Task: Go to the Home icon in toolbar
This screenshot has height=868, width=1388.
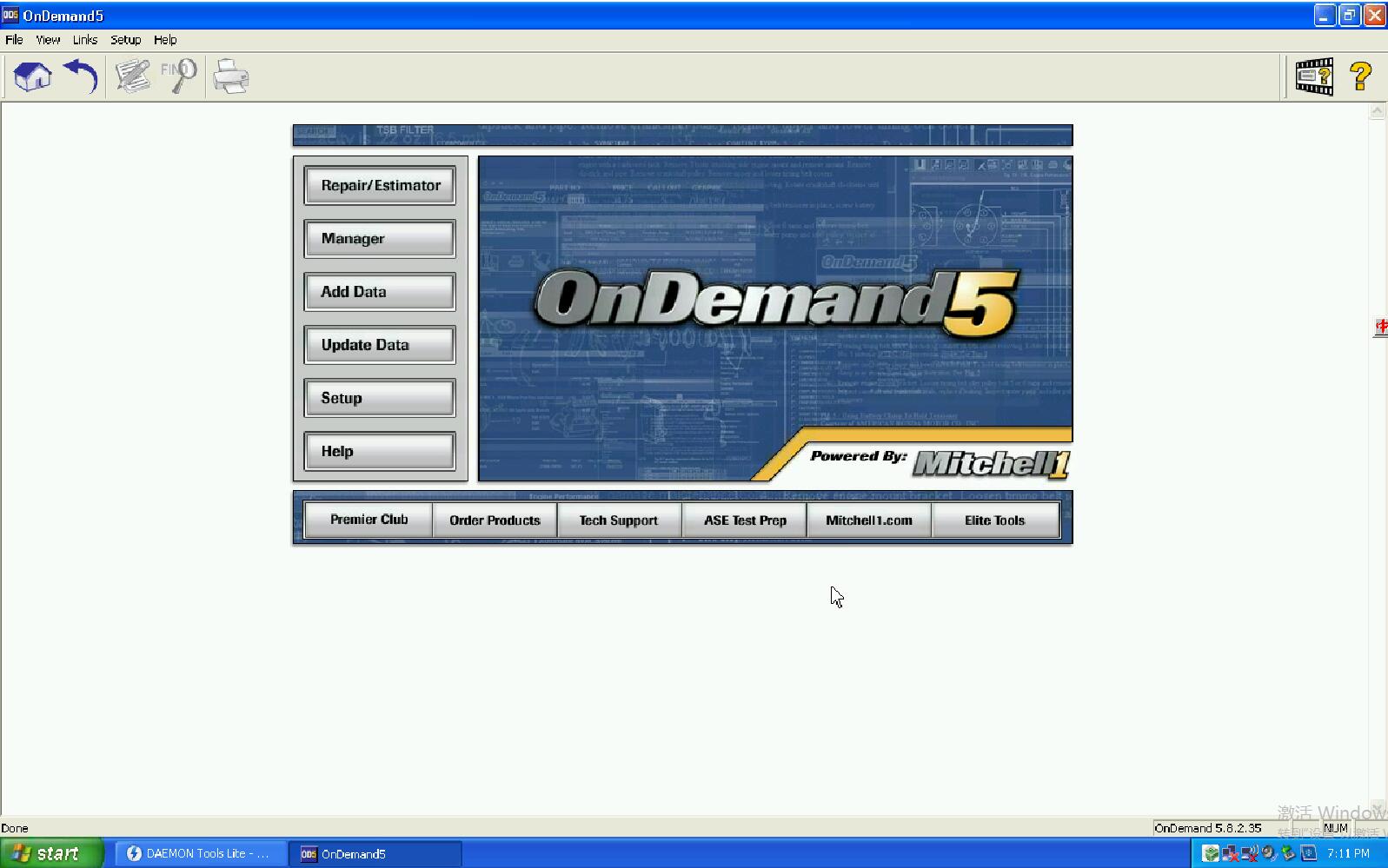Action: [x=33, y=76]
